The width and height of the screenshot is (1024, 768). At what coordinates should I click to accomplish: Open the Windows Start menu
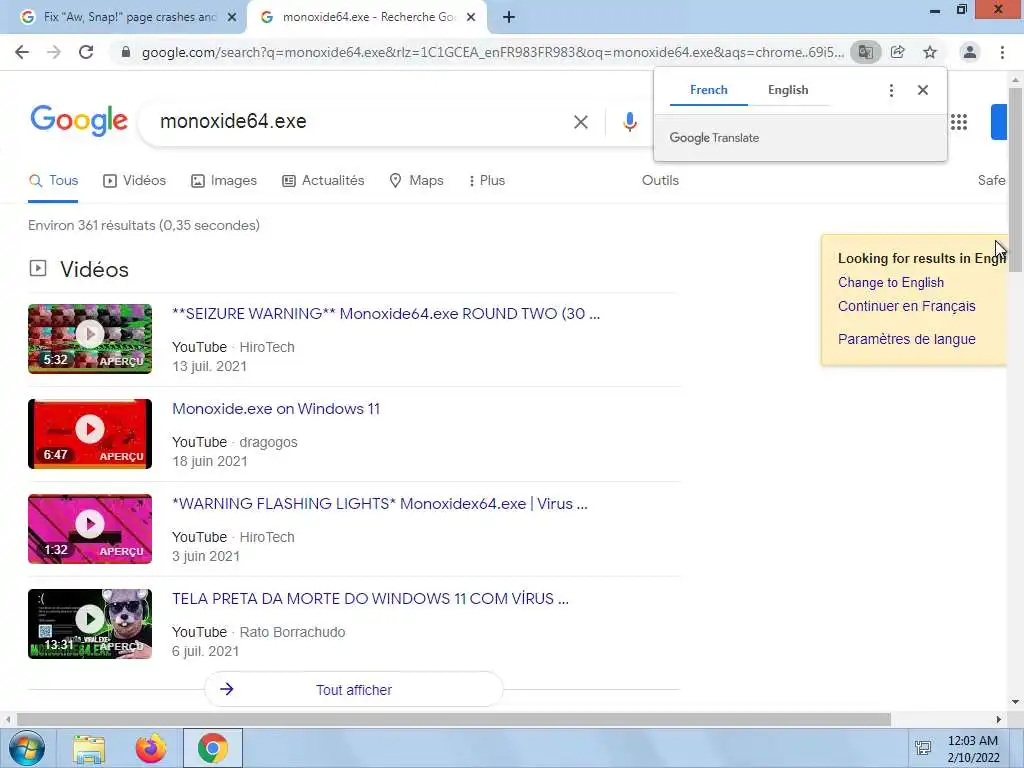[x=27, y=748]
